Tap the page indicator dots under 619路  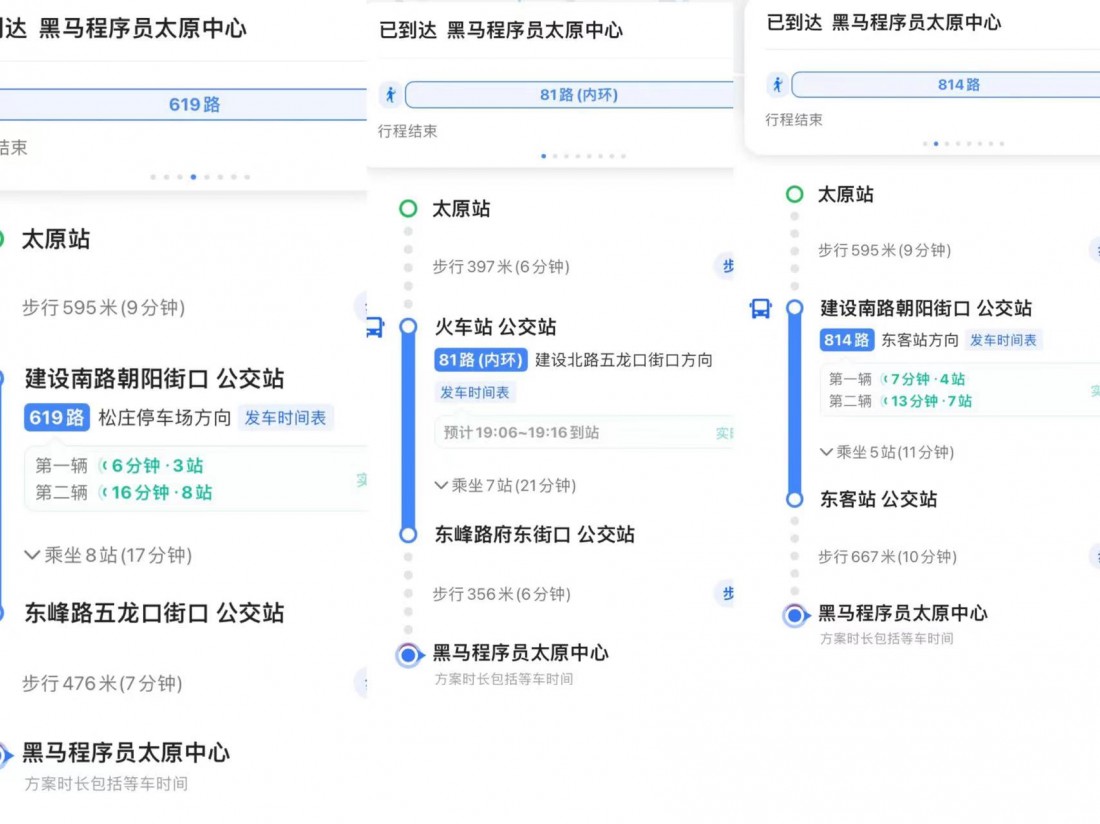200,177
